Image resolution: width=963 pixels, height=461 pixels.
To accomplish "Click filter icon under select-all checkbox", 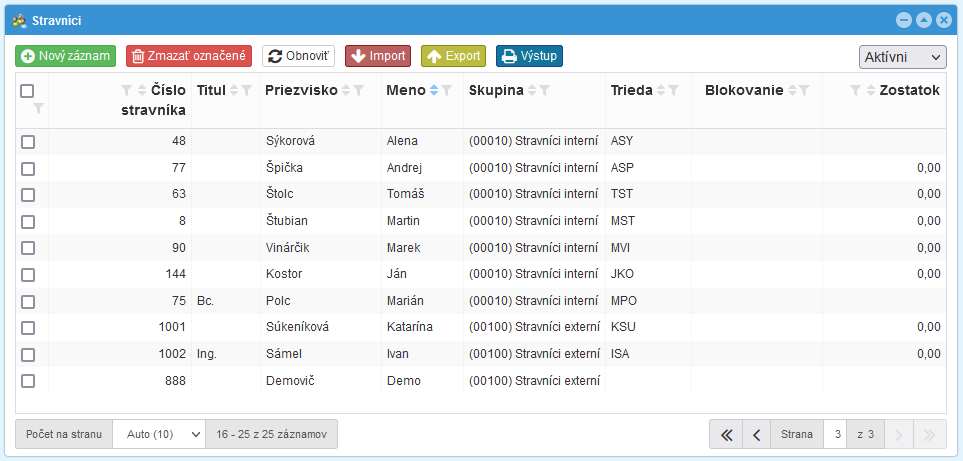I will click(38, 109).
